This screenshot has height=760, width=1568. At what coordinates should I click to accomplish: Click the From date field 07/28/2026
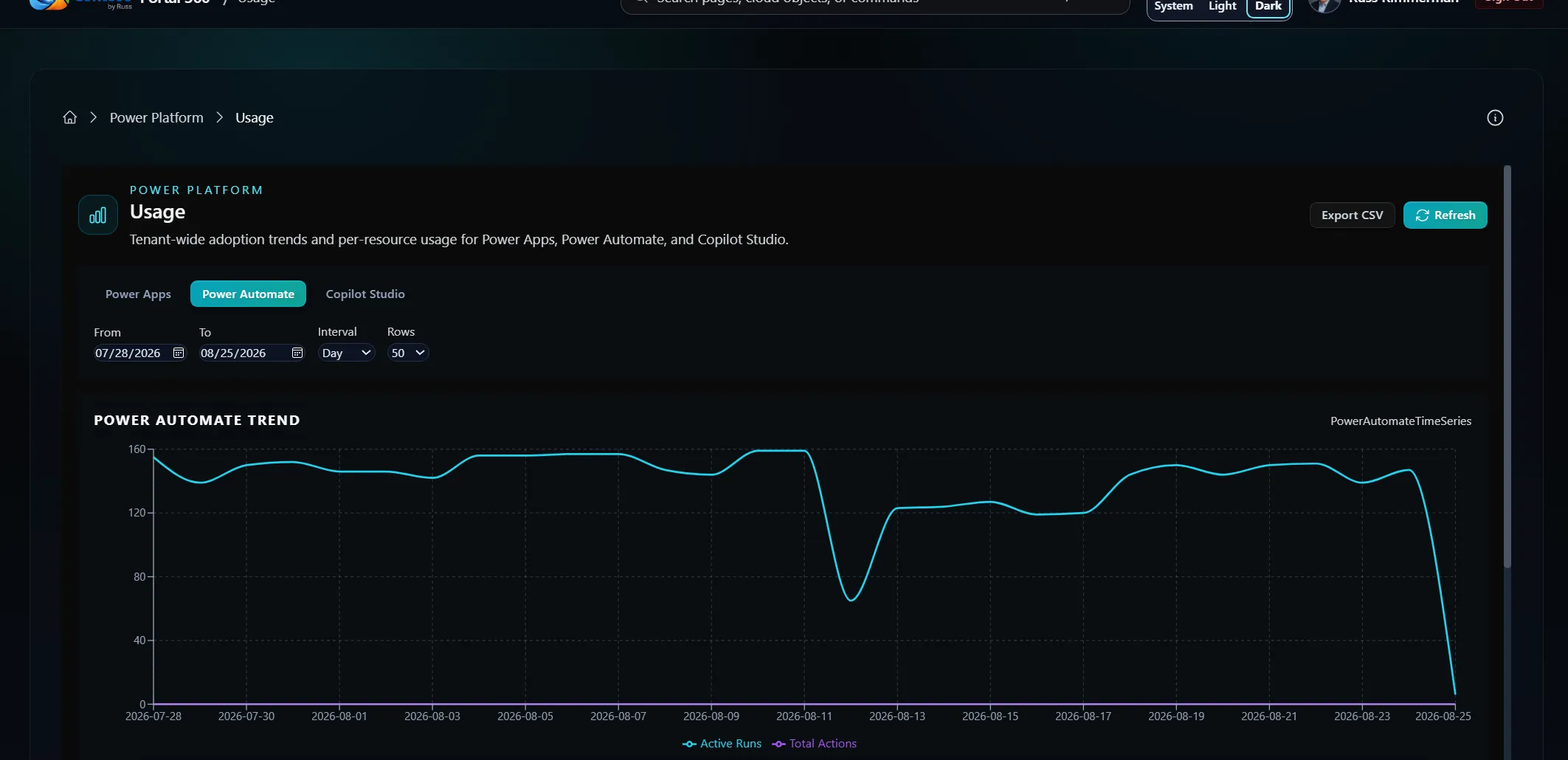tap(139, 353)
